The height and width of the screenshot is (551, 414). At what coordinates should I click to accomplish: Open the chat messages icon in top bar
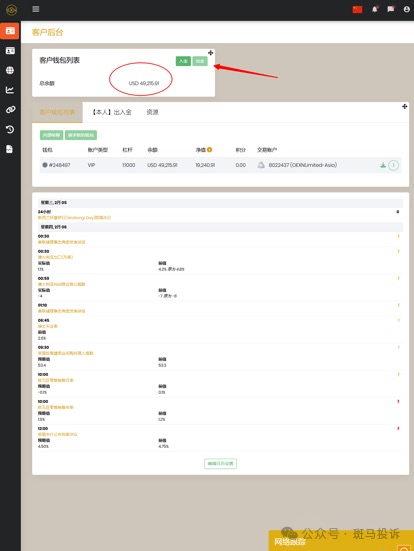point(391,9)
